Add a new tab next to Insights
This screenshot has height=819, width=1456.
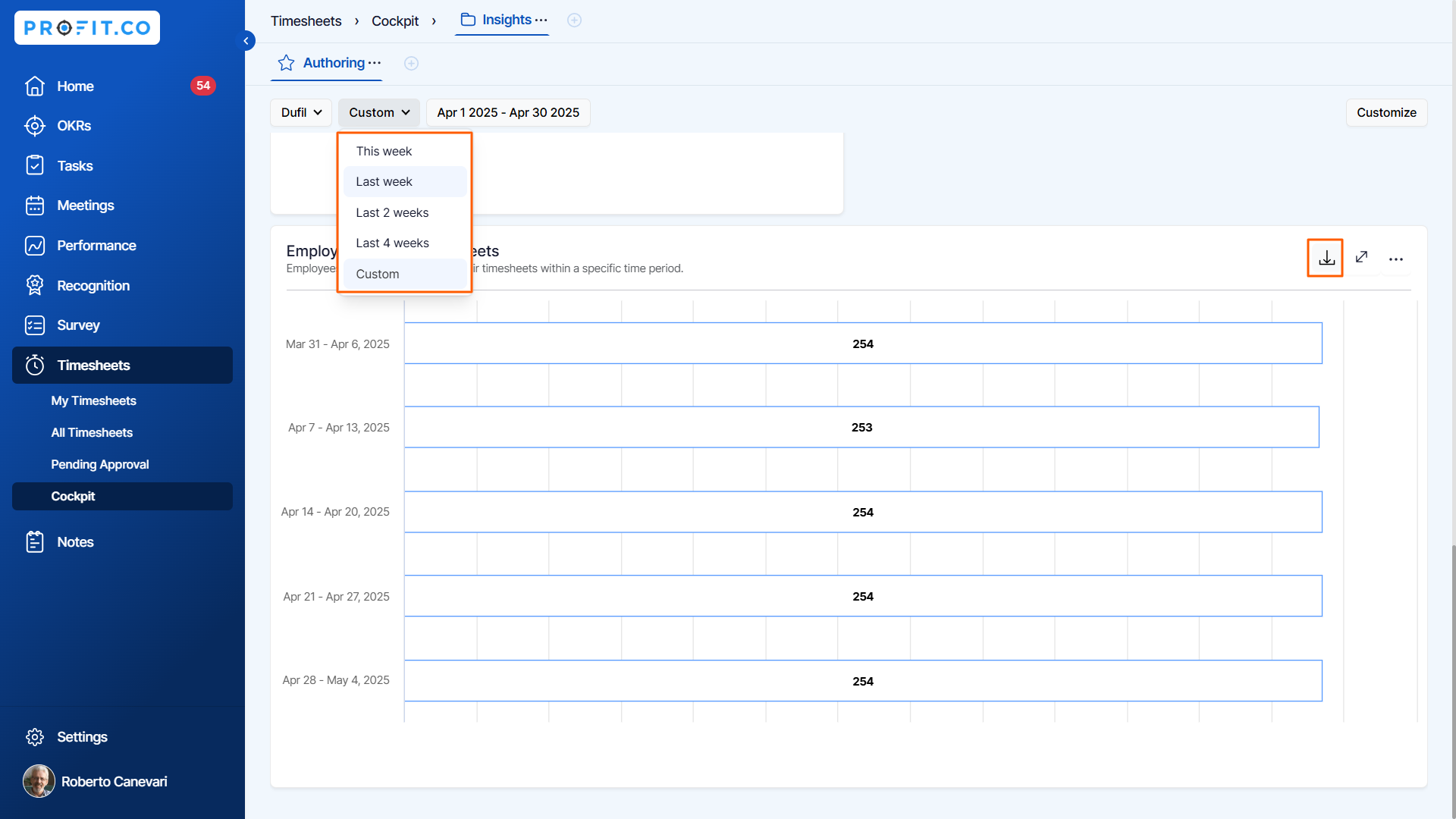(x=574, y=20)
